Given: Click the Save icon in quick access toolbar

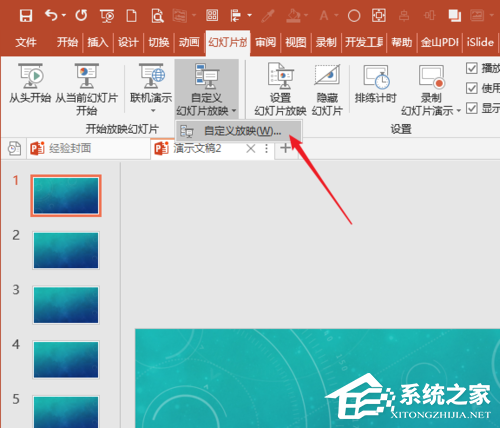Looking at the screenshot, I should click(x=26, y=16).
